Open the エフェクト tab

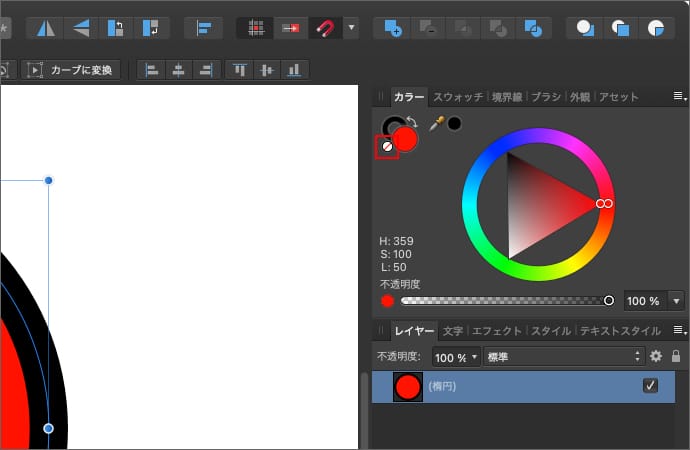[x=496, y=331]
